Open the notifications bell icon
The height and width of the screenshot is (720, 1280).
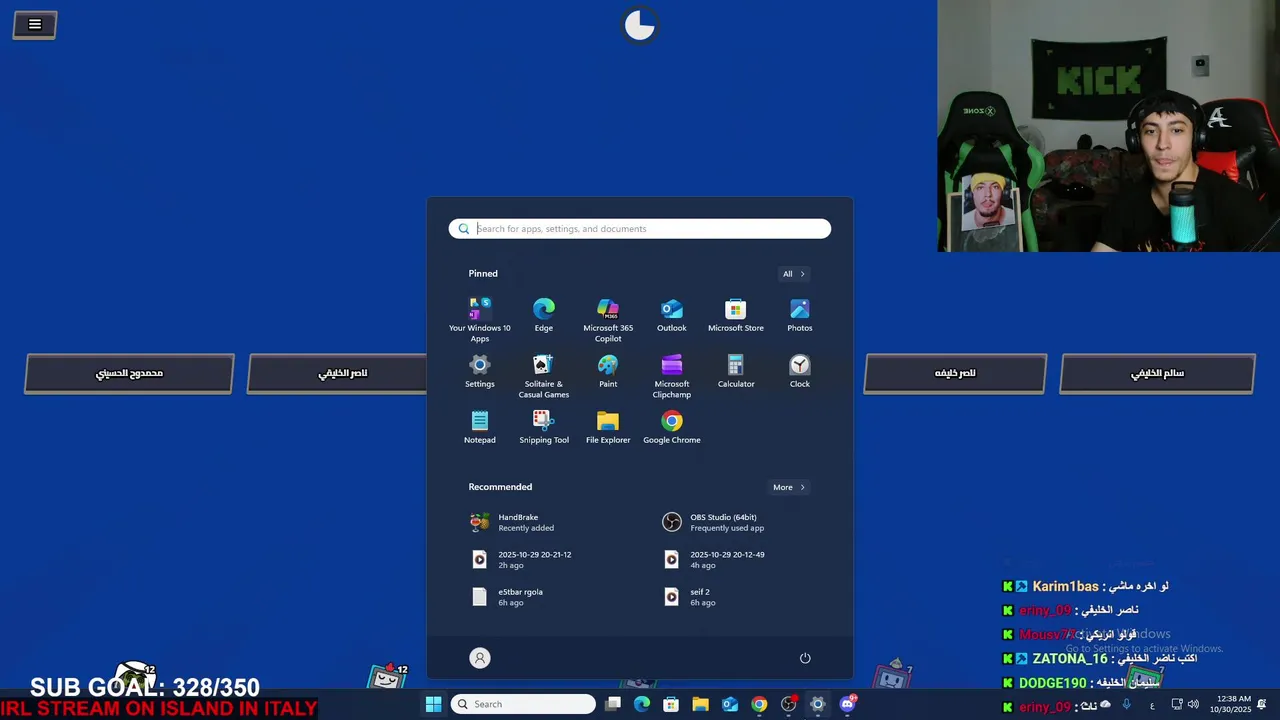[1262, 704]
